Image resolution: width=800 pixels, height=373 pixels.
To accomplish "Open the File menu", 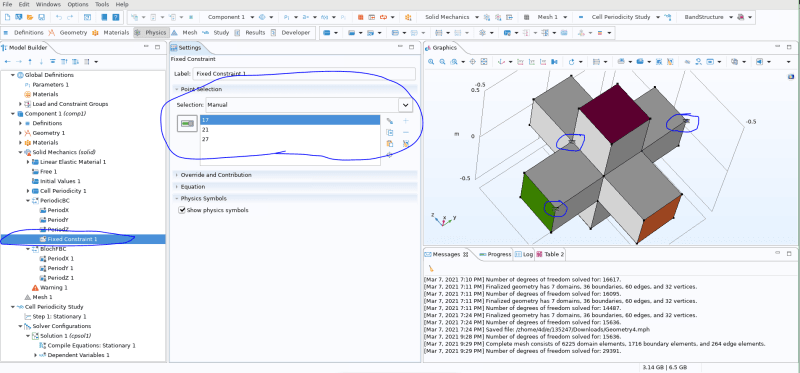I will coord(7,4).
